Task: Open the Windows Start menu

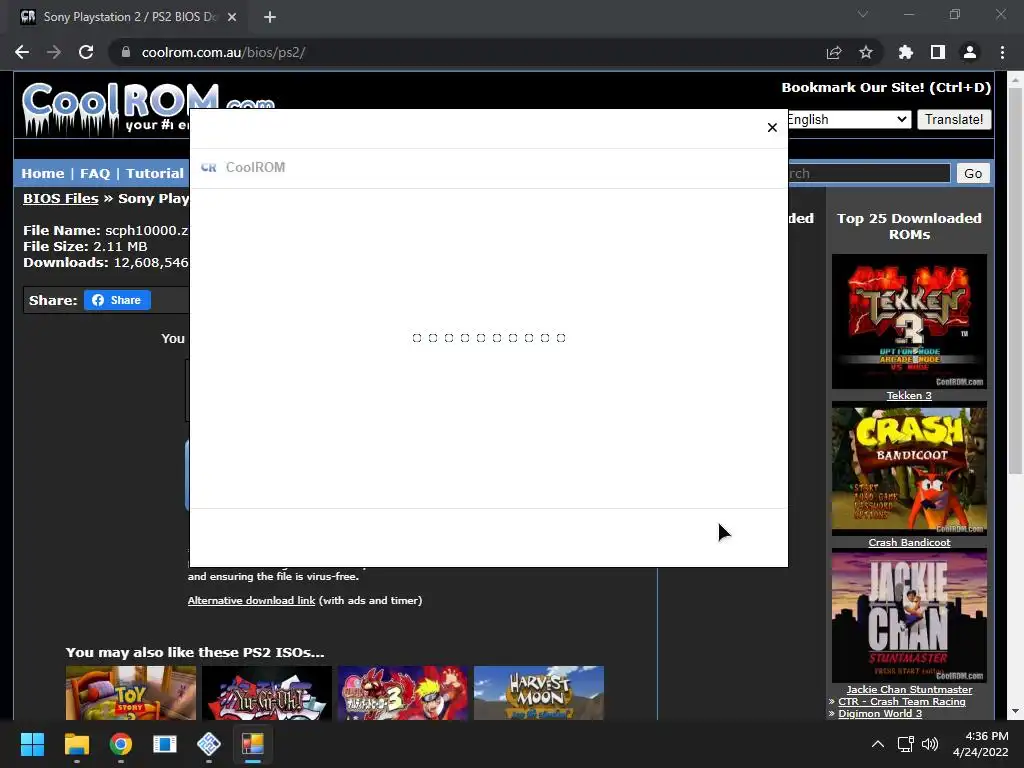Action: (32, 744)
